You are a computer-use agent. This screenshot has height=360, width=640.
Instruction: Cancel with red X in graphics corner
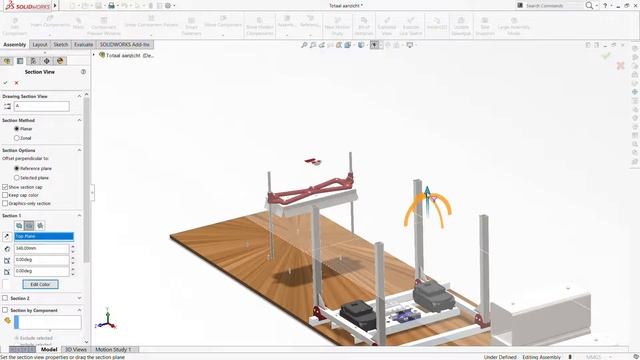tap(620, 65)
